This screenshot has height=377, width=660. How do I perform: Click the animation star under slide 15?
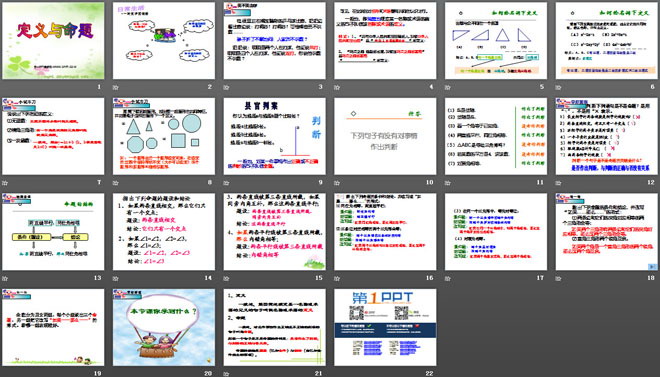(x=226, y=278)
